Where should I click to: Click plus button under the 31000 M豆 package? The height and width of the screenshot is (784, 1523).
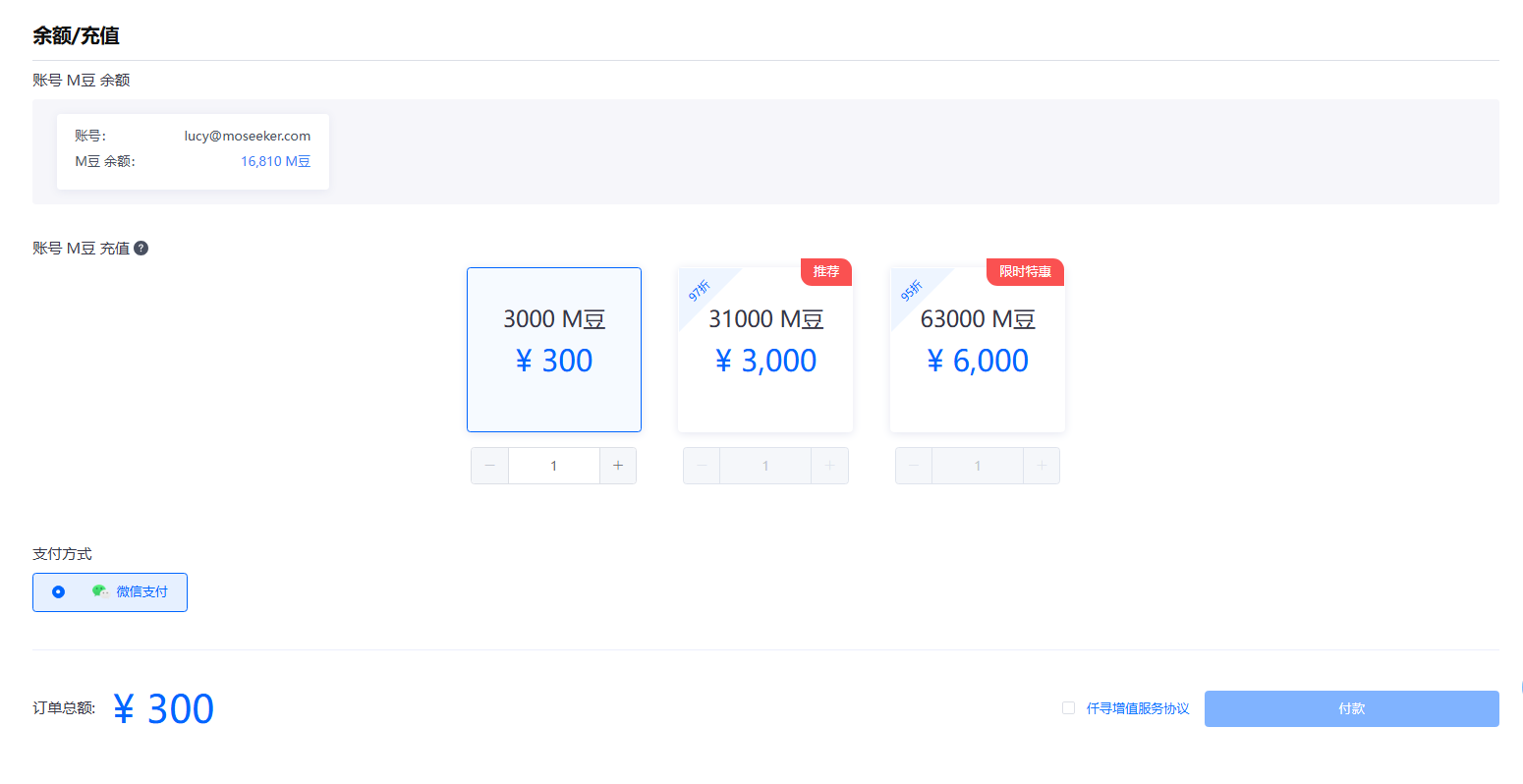tap(830, 466)
